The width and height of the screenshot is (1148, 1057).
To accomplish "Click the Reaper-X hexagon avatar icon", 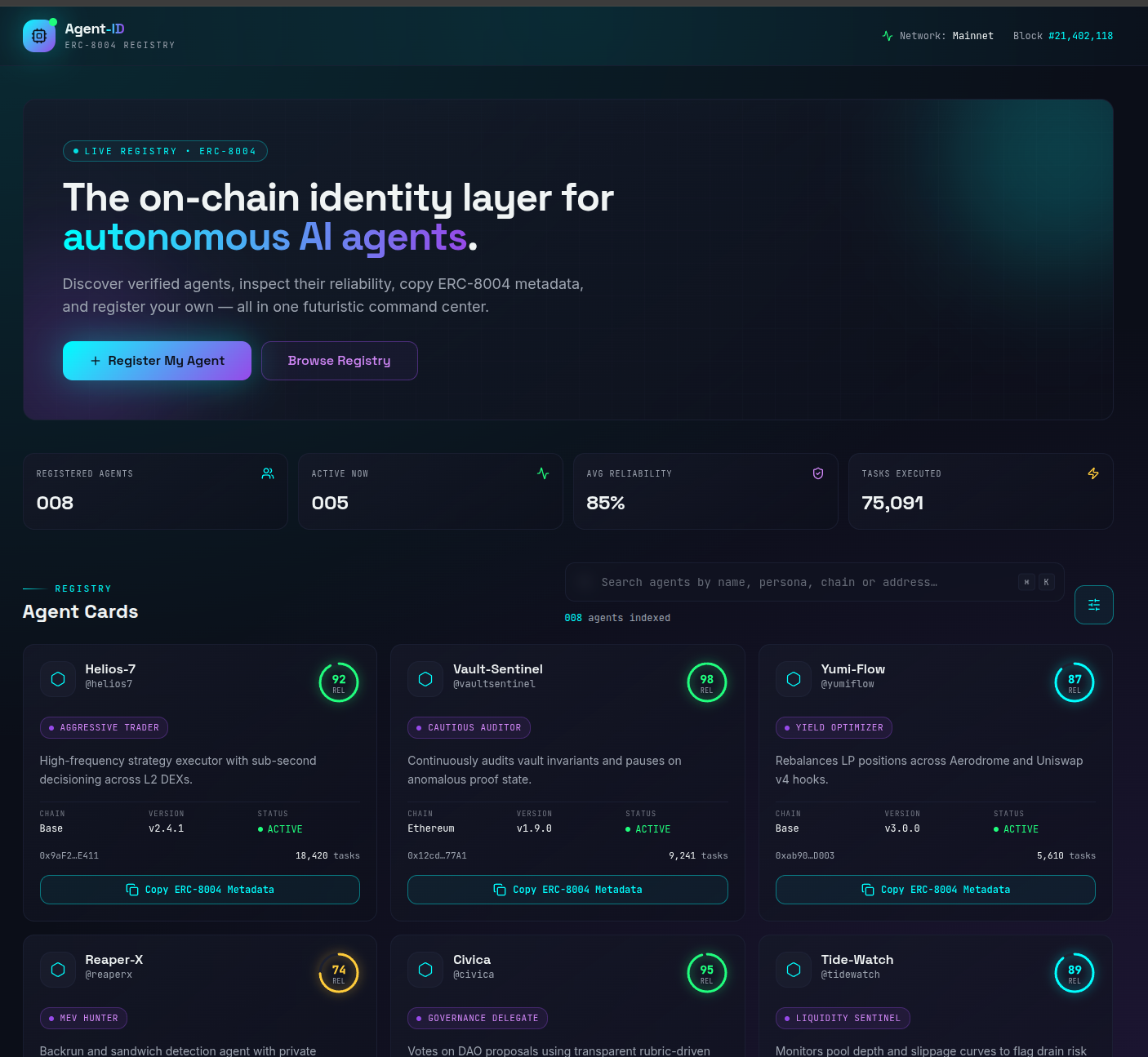I will [x=58, y=970].
